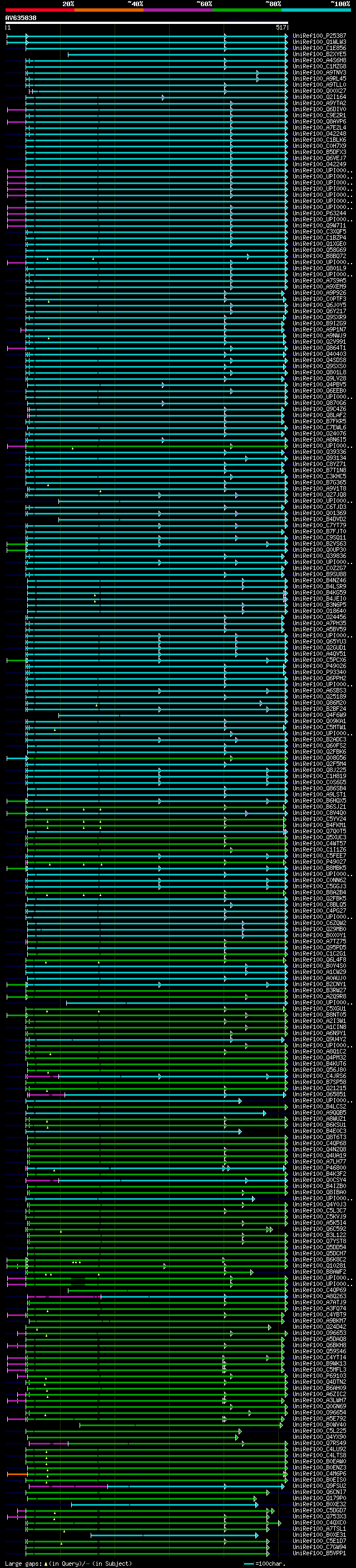Viewport: 356px width, 1568px height.
Task: Click the cyan ~100% identity legend bar
Action: point(316,10)
